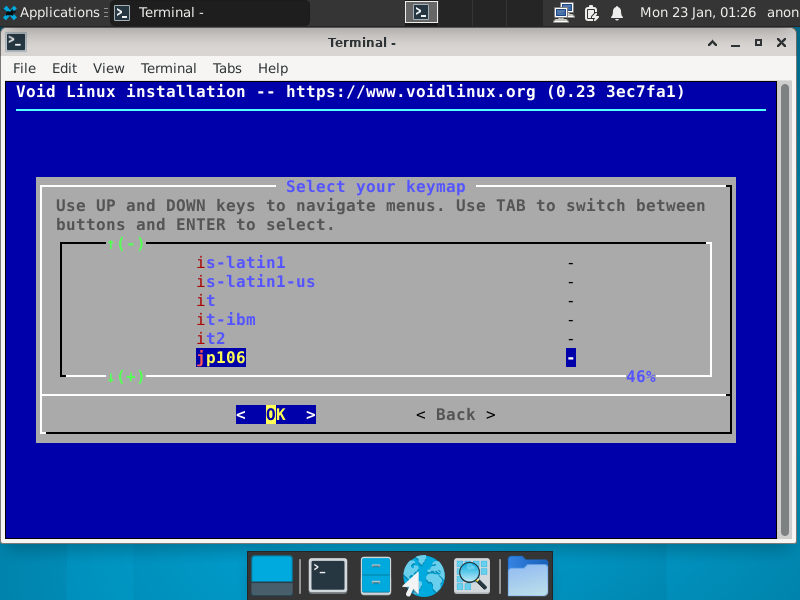The width and height of the screenshot is (800, 600).
Task: Click the voidlinux.org URL in the header
Action: click(411, 92)
